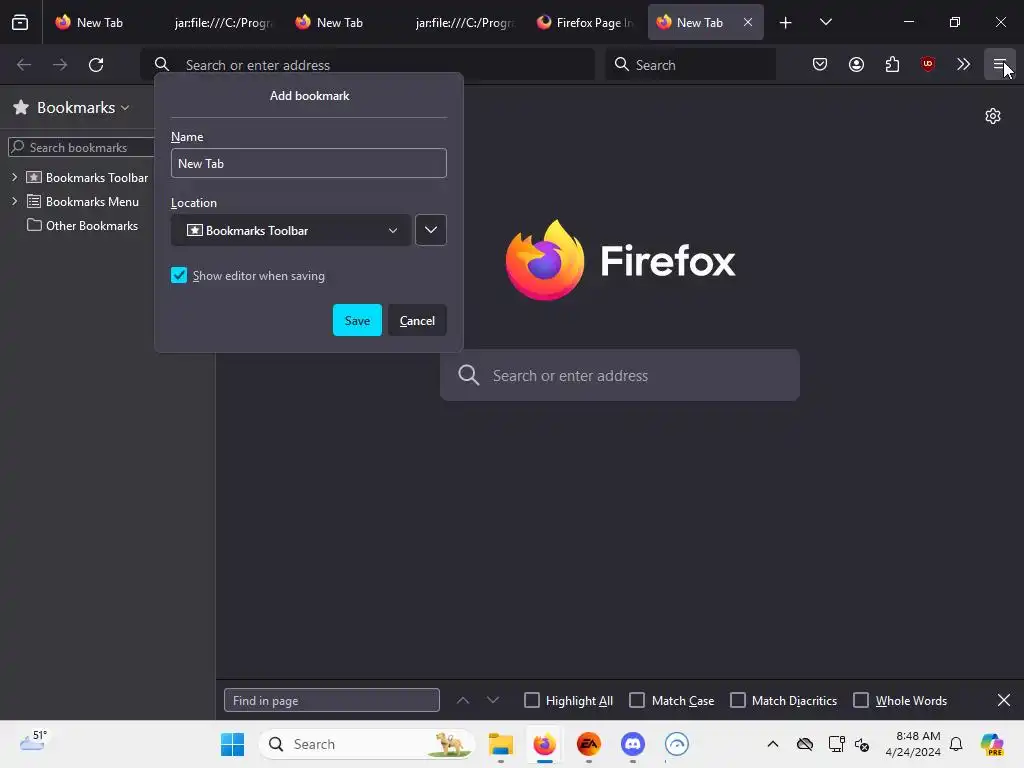Open Windows Start button
Image resolution: width=1024 pixels, height=768 pixels.
point(232,744)
